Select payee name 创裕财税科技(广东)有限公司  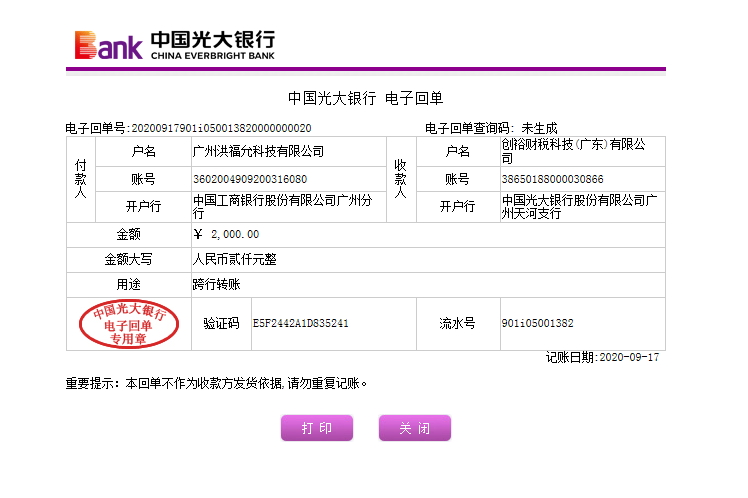click(x=574, y=151)
